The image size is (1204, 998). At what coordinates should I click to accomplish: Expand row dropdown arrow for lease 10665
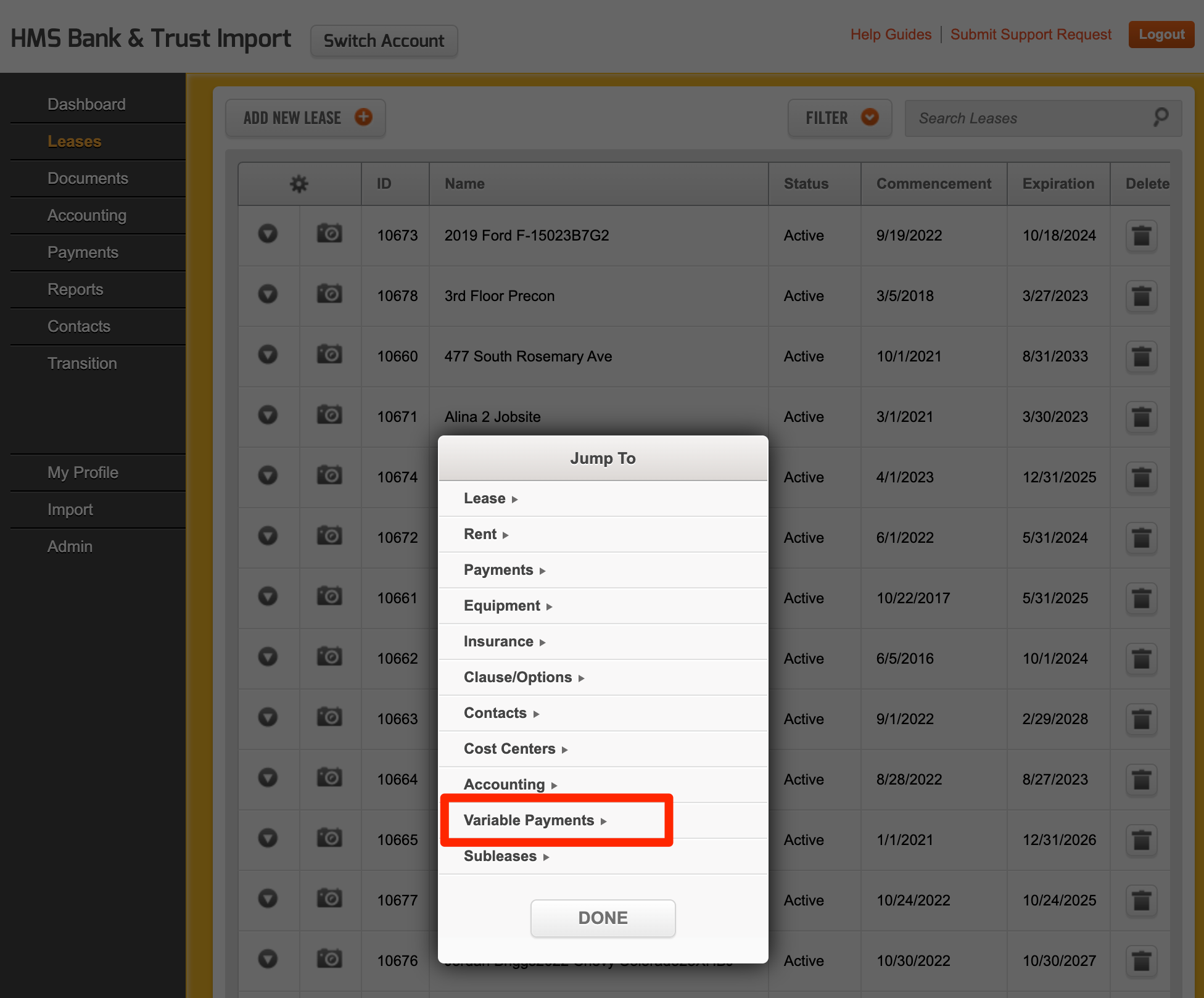pyautogui.click(x=268, y=838)
